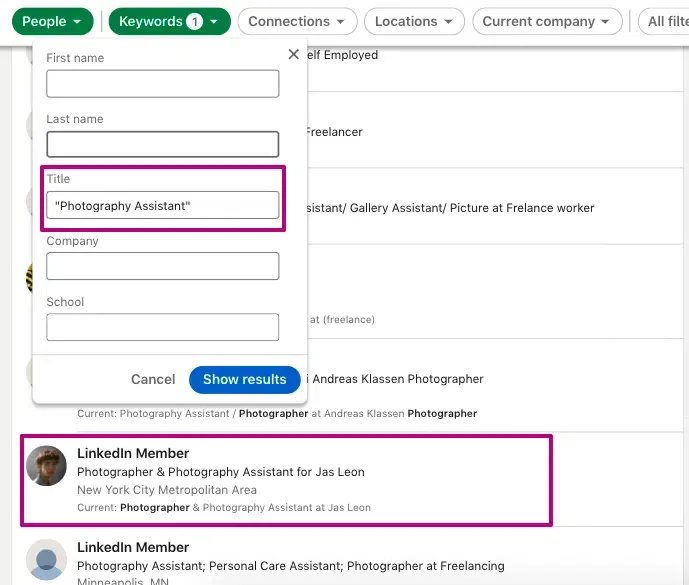Select the "at (freelance)" result text
689x585 pixels.
342,320
